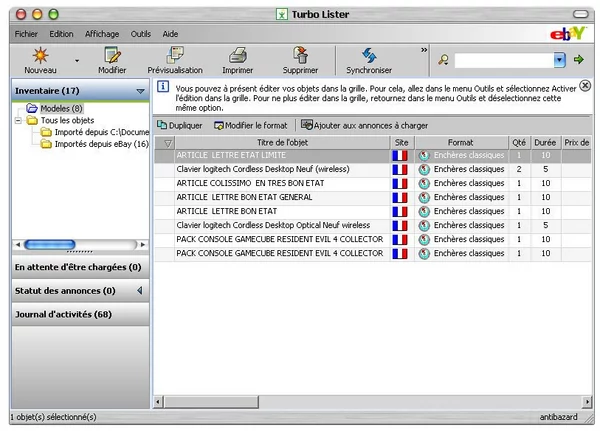Select Clavier logitech Cordless Desktop Optical Neuf row
This screenshot has height=431, width=600.
(373, 225)
